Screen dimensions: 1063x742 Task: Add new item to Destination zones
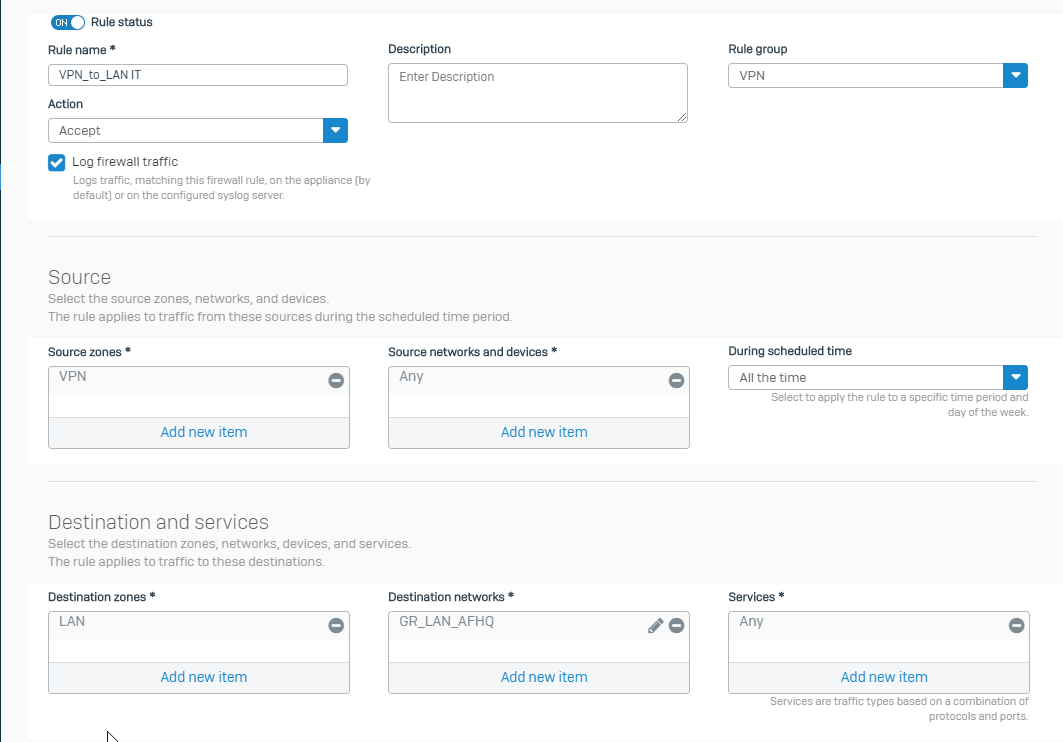tap(203, 677)
